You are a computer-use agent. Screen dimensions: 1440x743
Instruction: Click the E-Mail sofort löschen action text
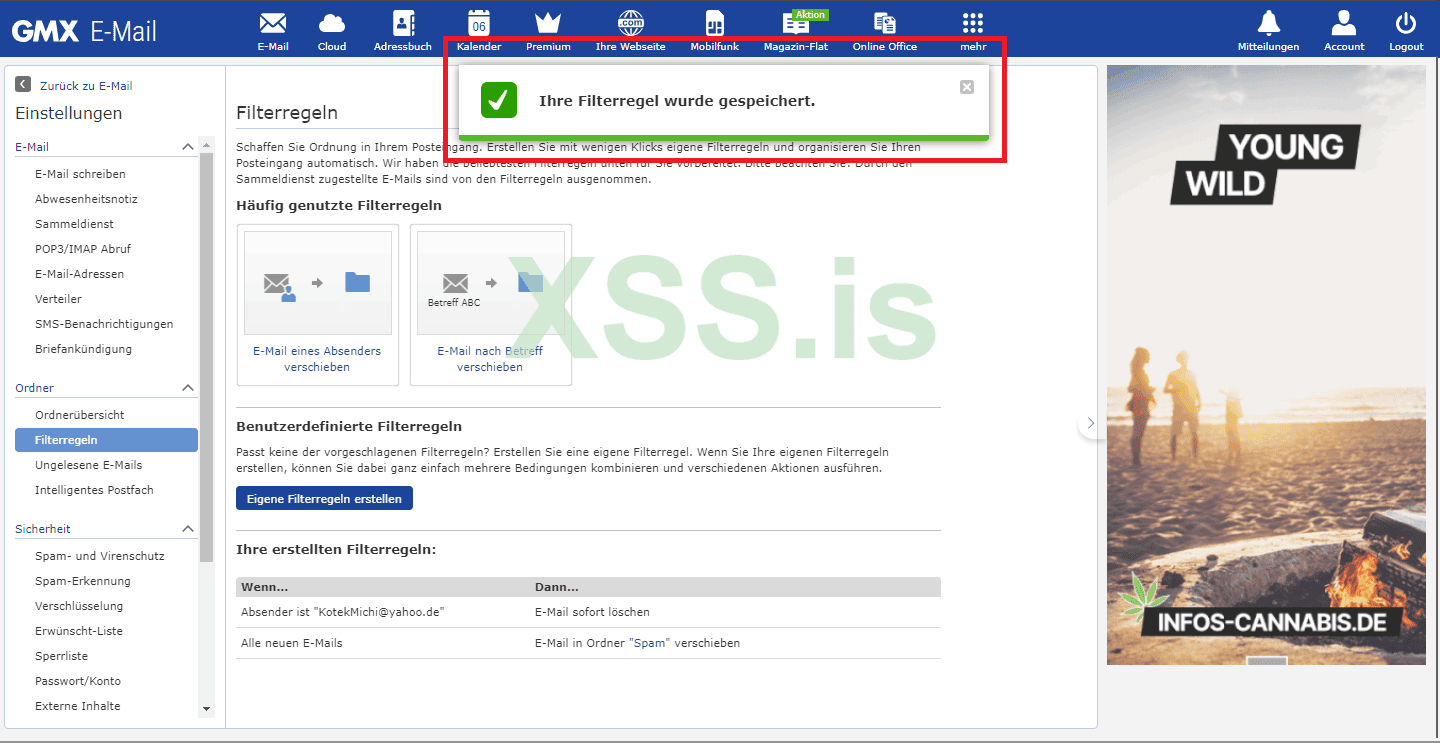(x=592, y=612)
